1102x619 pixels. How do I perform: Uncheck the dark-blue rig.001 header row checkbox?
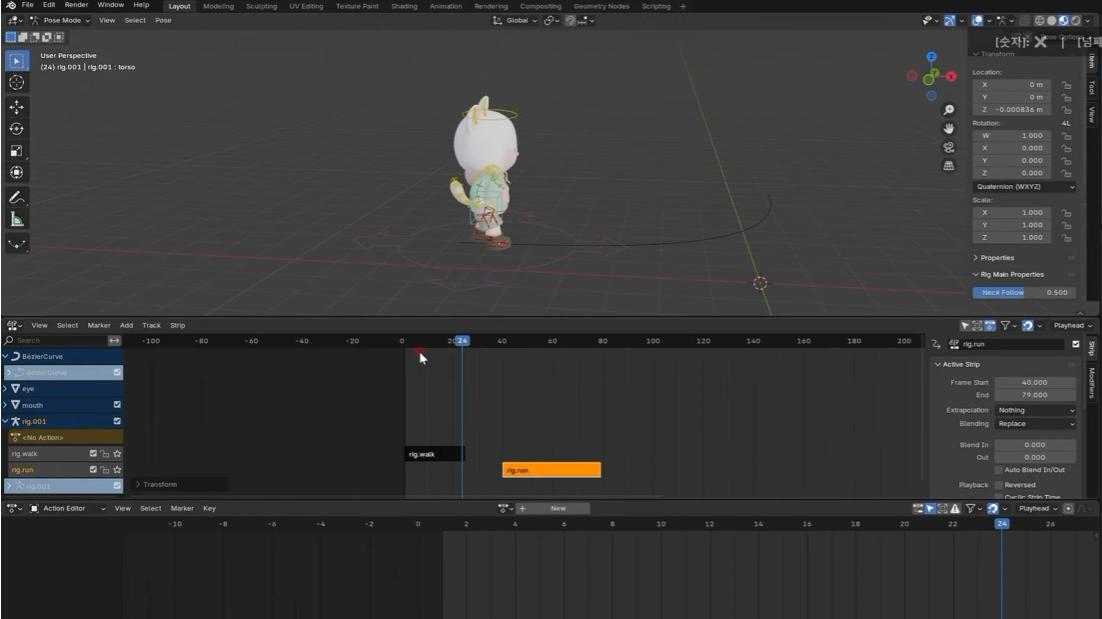[x=117, y=422]
